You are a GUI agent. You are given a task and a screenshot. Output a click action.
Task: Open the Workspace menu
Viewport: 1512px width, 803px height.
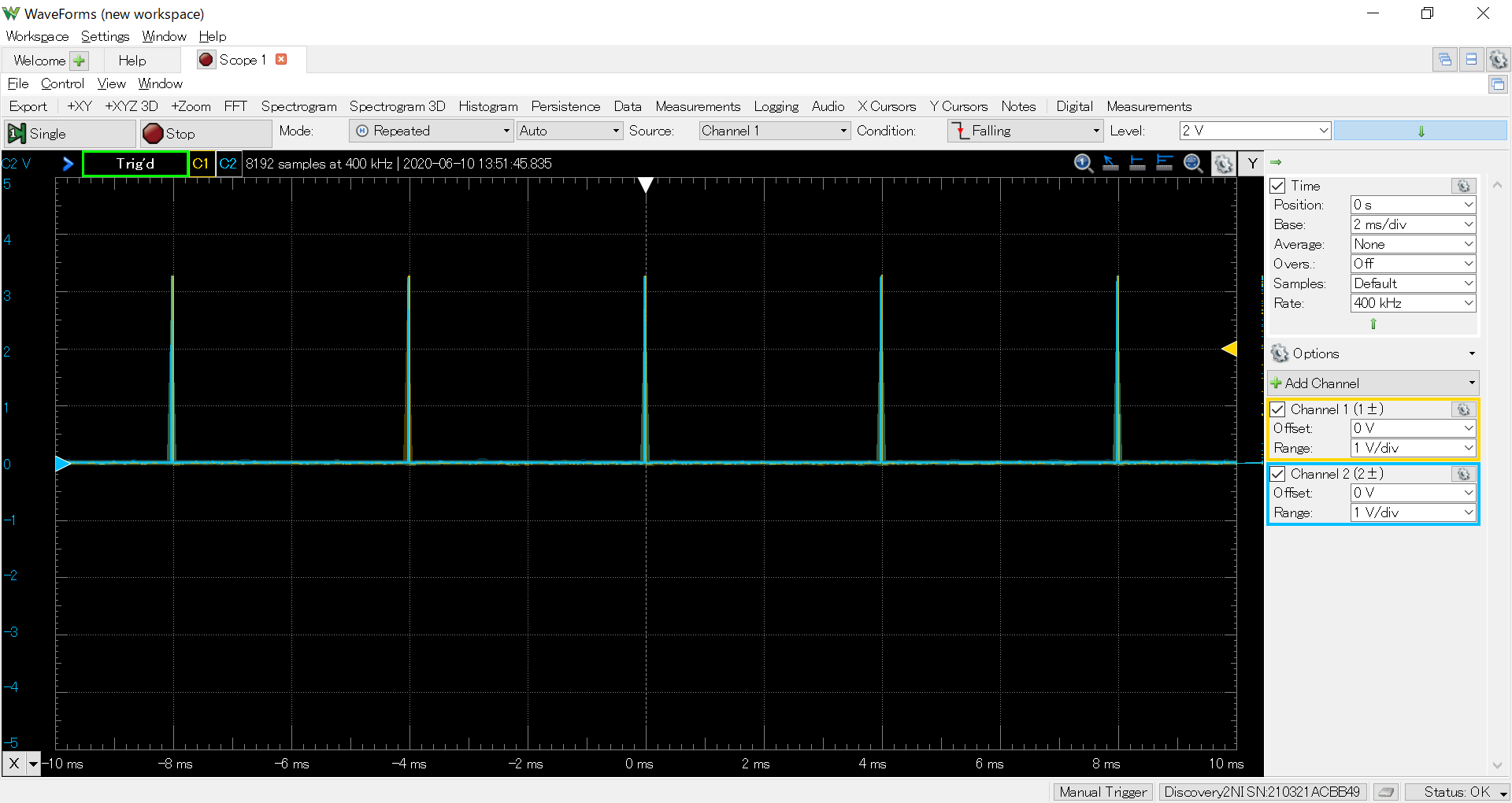point(37,36)
